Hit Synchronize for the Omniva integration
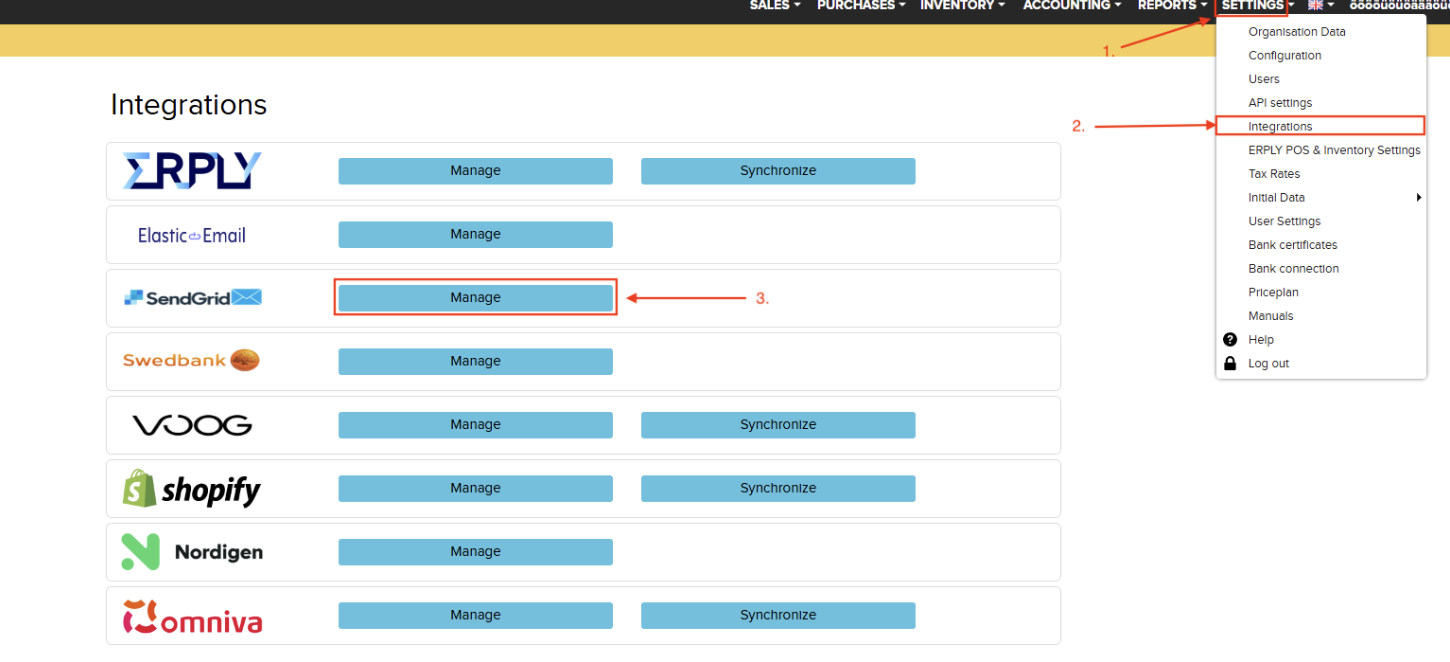This screenshot has width=1450, height=662. 778,615
